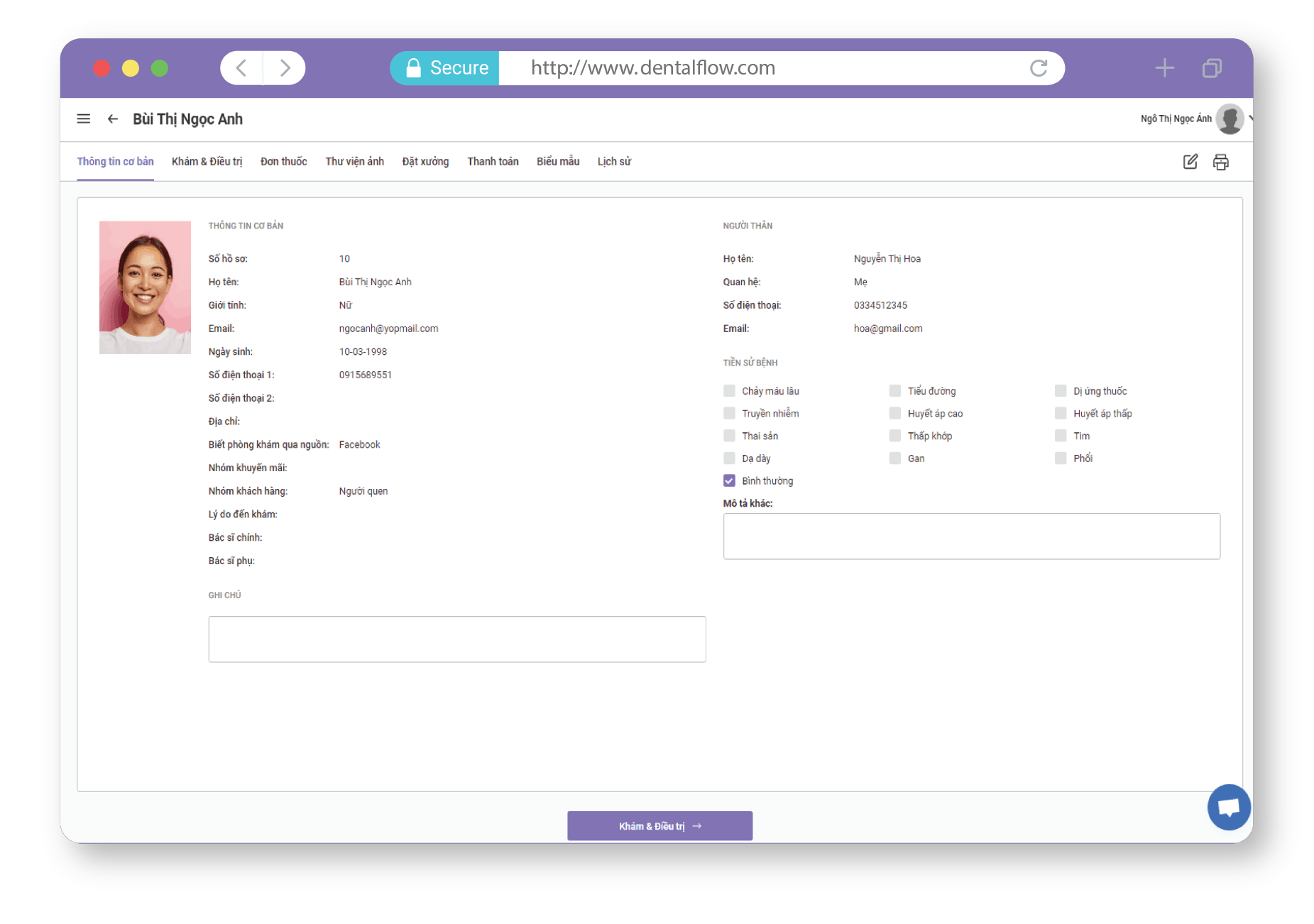The image size is (1314, 924).
Task: Click the browser tabs overview icon
Action: pyautogui.click(x=1212, y=68)
